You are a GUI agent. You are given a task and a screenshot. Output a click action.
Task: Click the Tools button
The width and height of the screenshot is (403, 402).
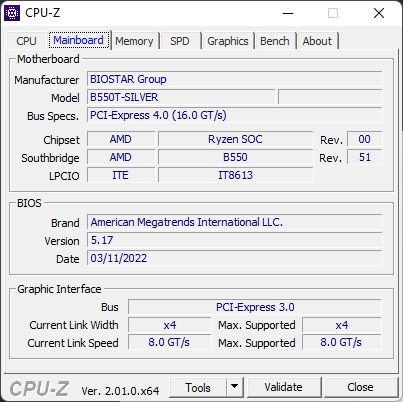click(x=198, y=388)
